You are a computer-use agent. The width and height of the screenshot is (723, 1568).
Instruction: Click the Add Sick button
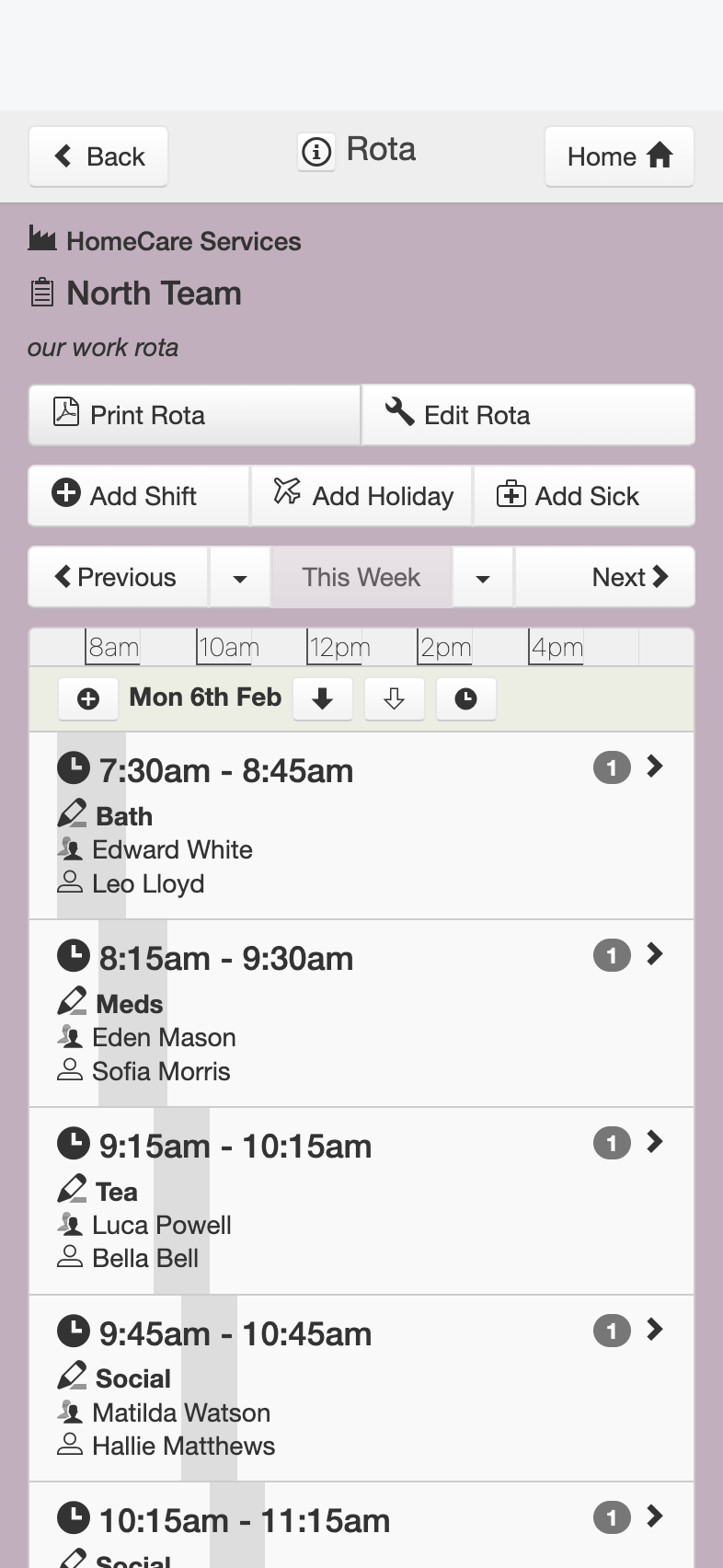point(584,496)
